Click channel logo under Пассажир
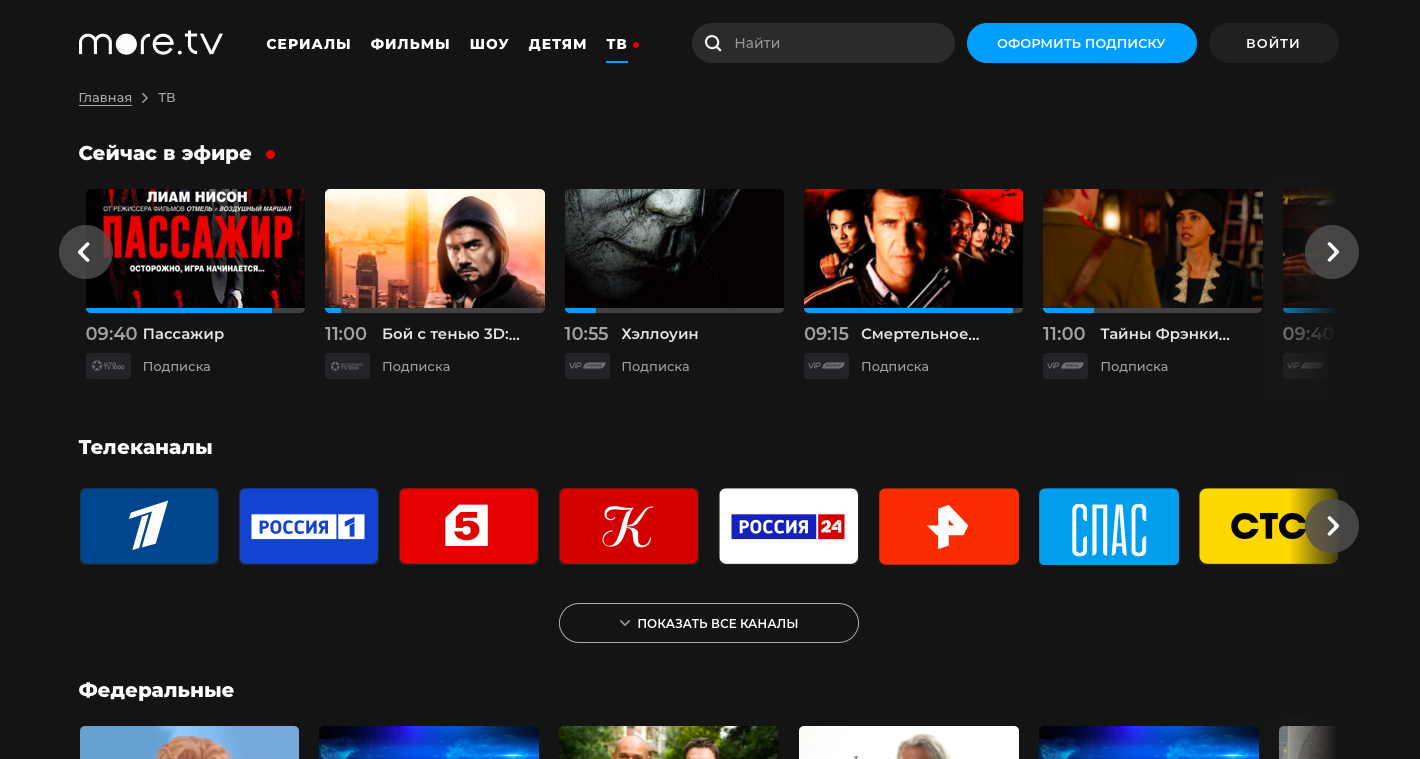The height and width of the screenshot is (759, 1420). (x=108, y=366)
